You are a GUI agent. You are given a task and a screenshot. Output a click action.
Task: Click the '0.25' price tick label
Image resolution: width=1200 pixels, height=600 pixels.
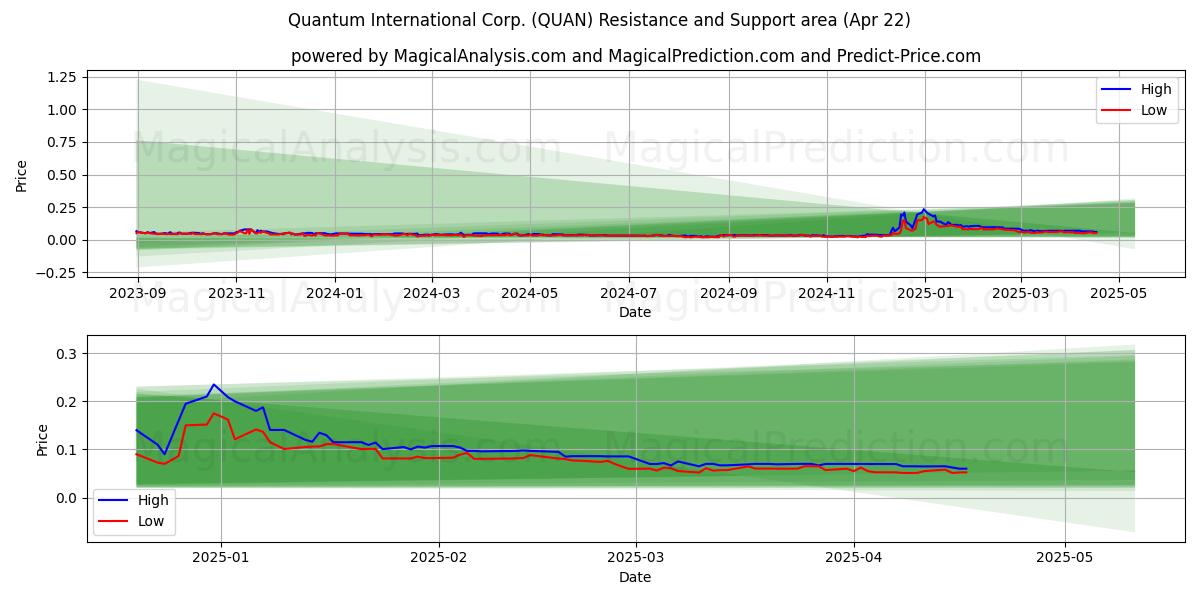click(x=62, y=208)
